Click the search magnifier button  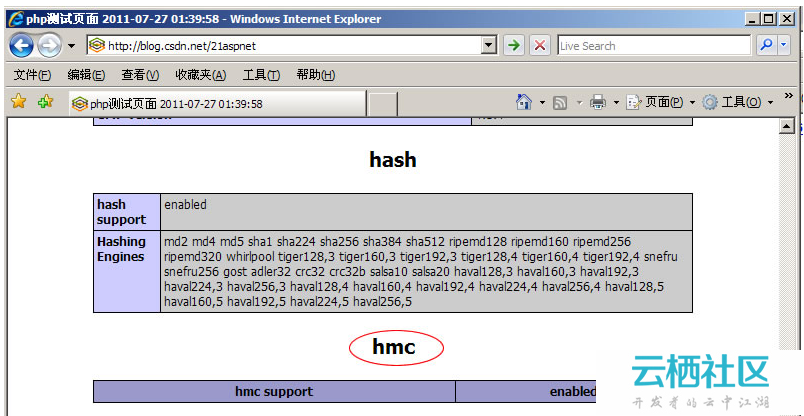(x=767, y=45)
